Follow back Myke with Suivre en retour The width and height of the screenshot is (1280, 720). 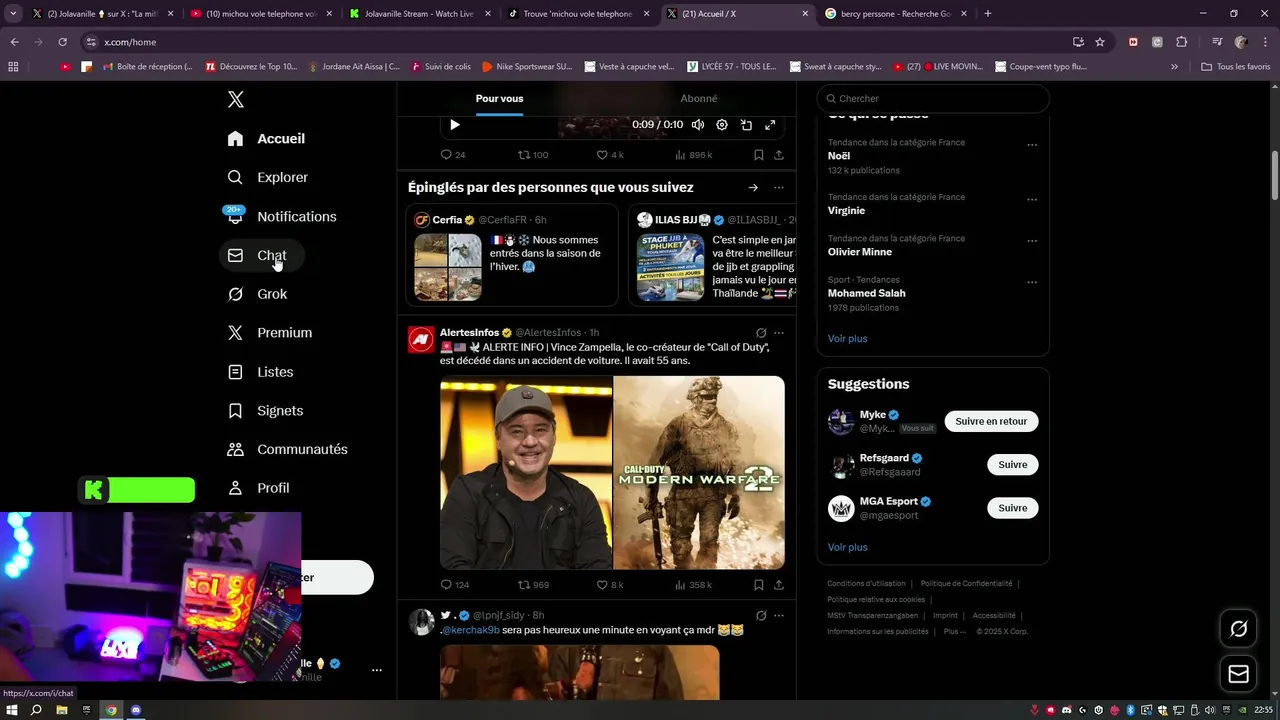[x=991, y=421]
